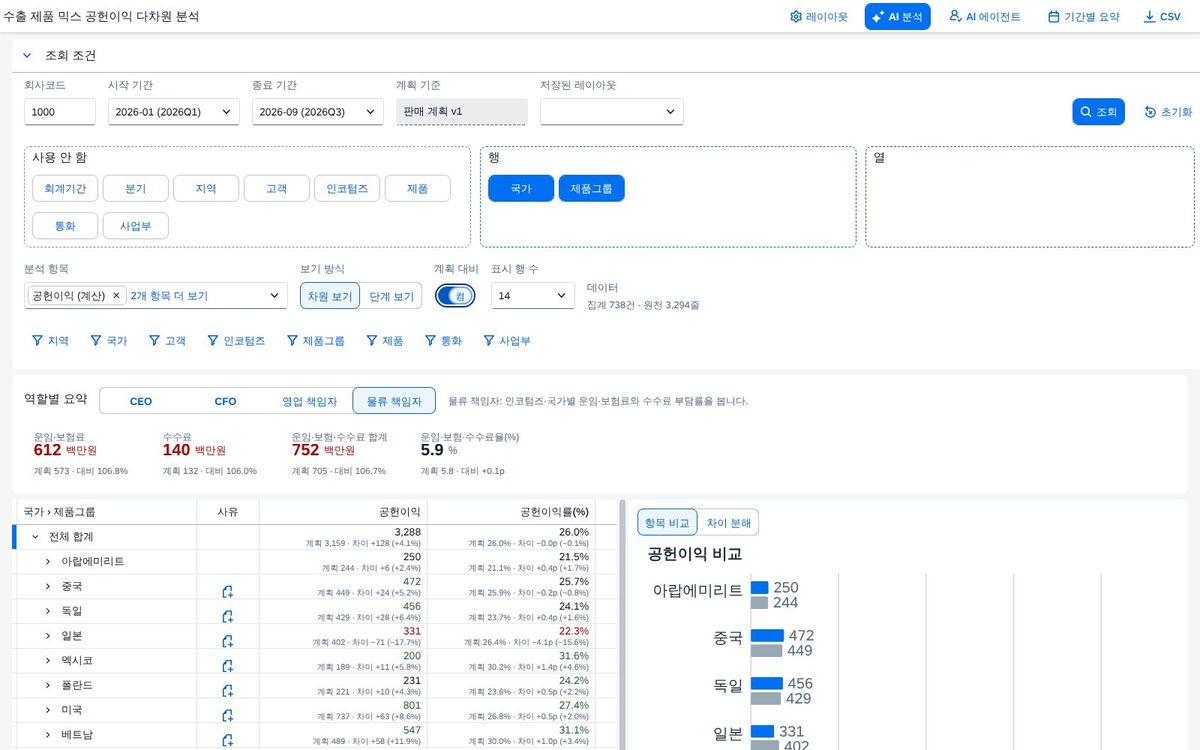Select the 인코텀즈 dimension chip in 사용 안 함
The height and width of the screenshot is (750, 1200).
point(347,188)
